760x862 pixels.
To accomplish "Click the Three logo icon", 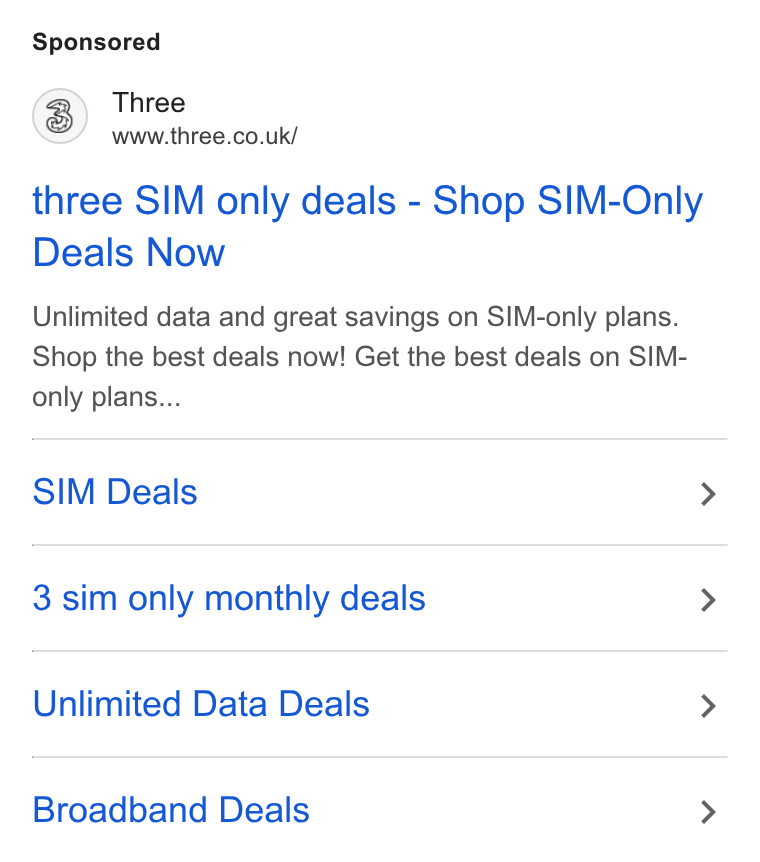I will pos(59,116).
